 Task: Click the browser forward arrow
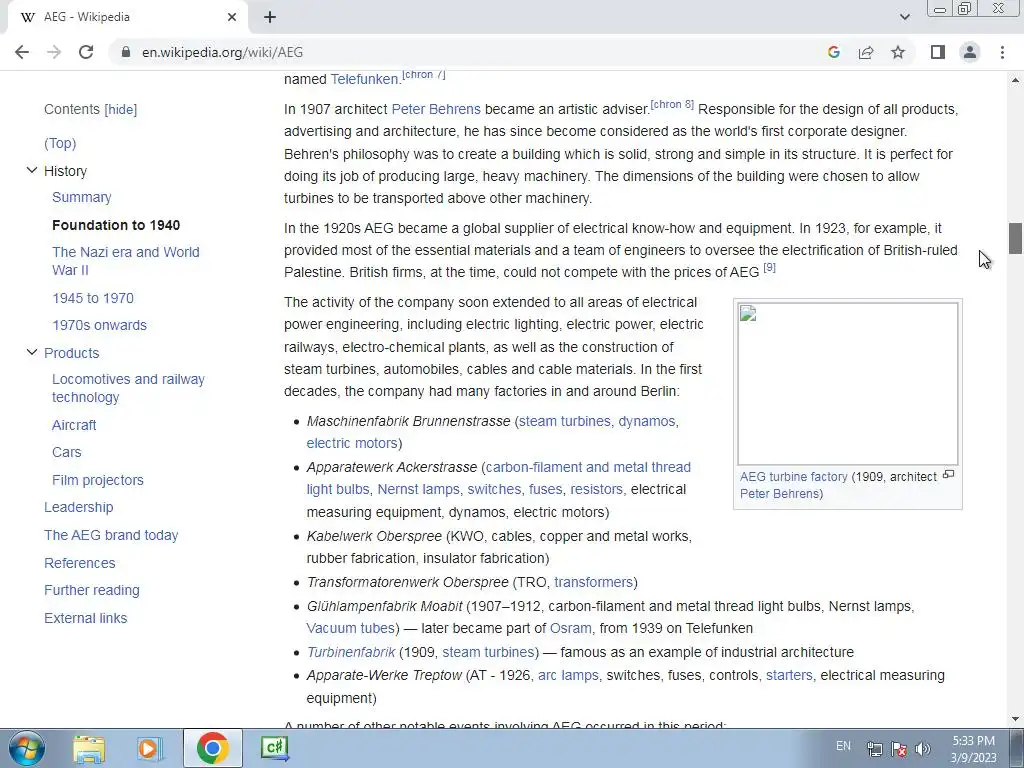(54, 52)
